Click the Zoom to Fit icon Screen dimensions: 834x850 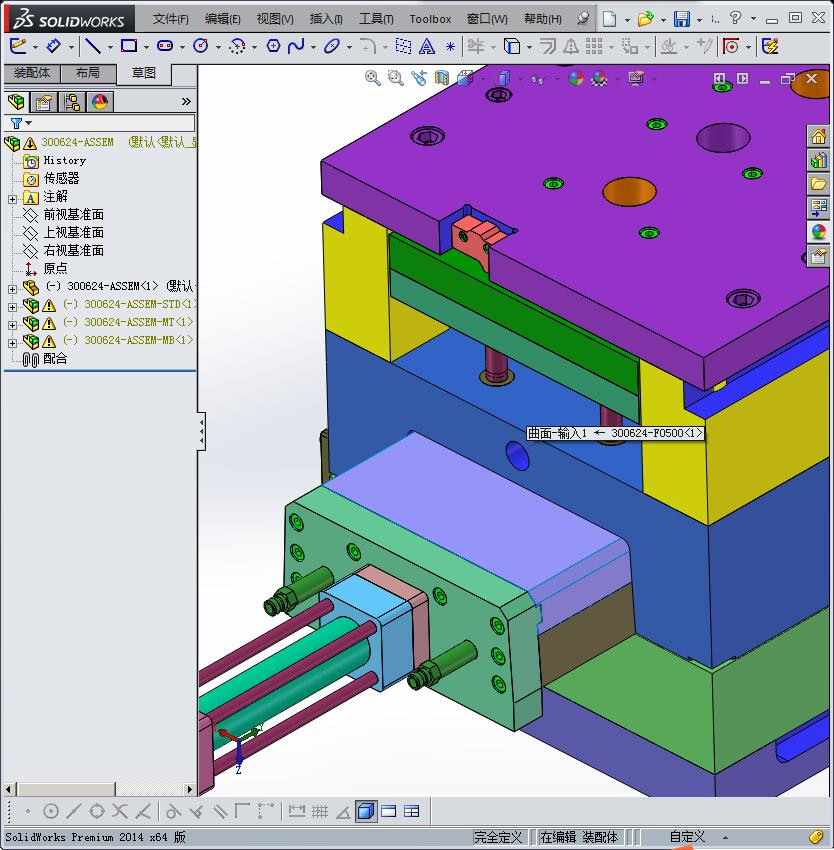373,78
